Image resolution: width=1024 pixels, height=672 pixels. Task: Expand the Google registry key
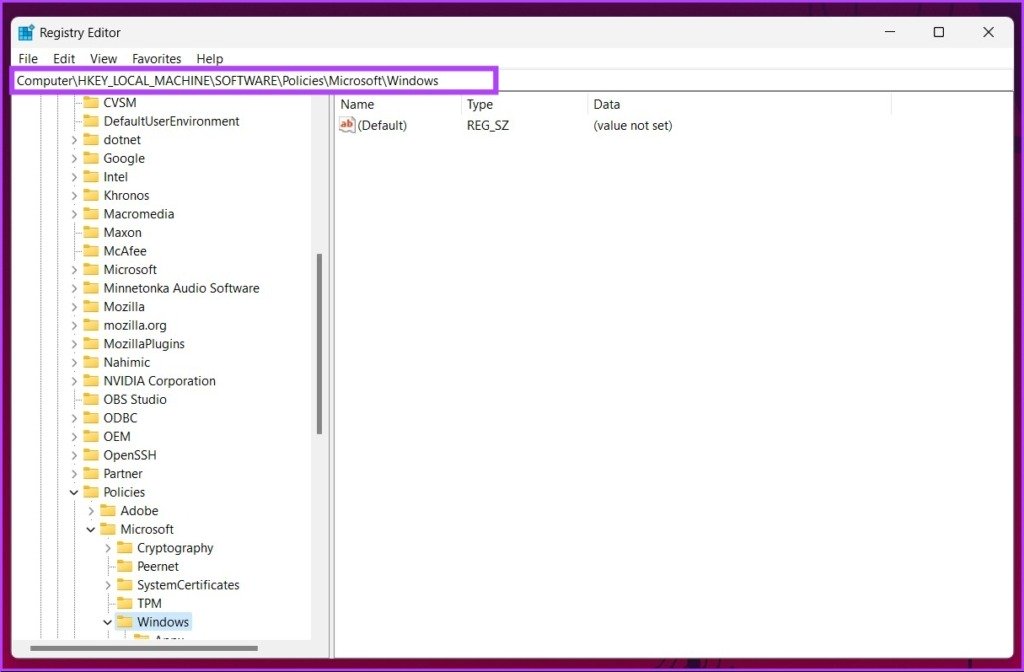[x=74, y=158]
